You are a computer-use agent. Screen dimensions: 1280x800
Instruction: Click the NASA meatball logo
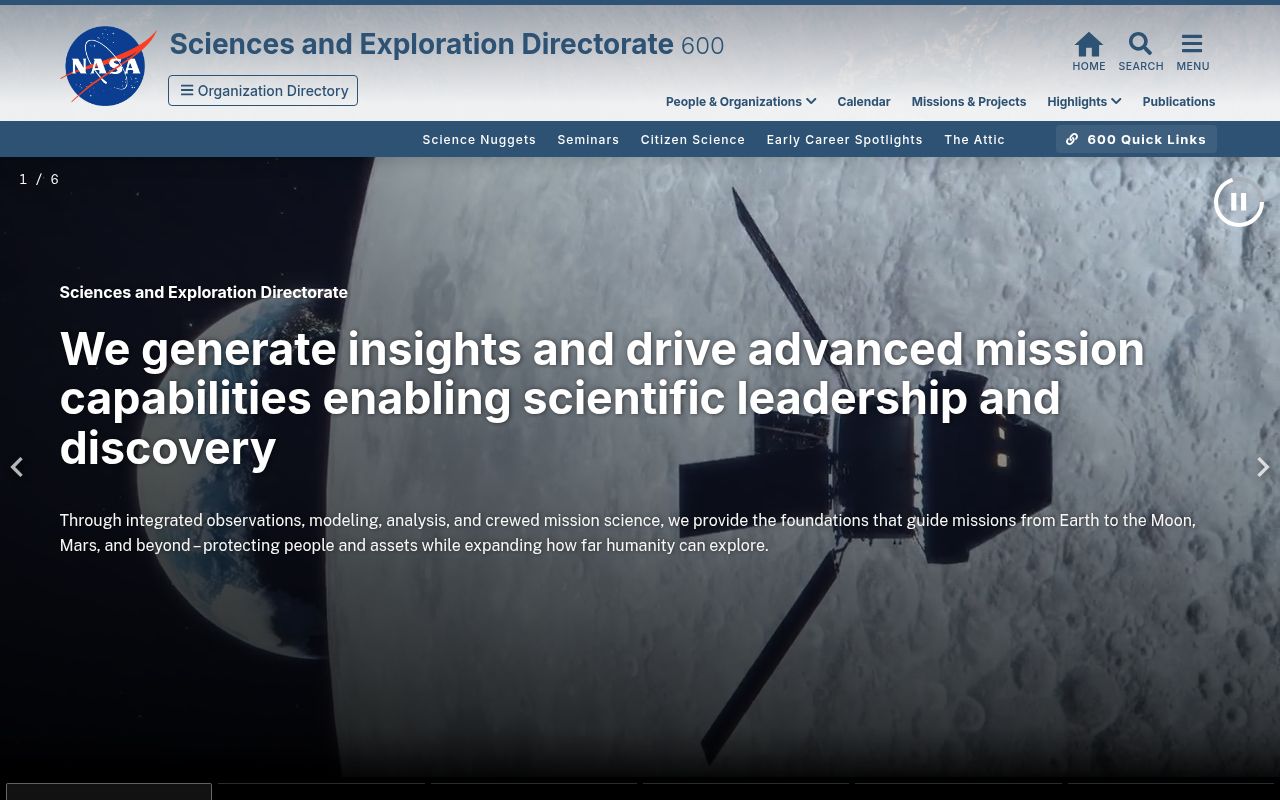[x=108, y=66]
